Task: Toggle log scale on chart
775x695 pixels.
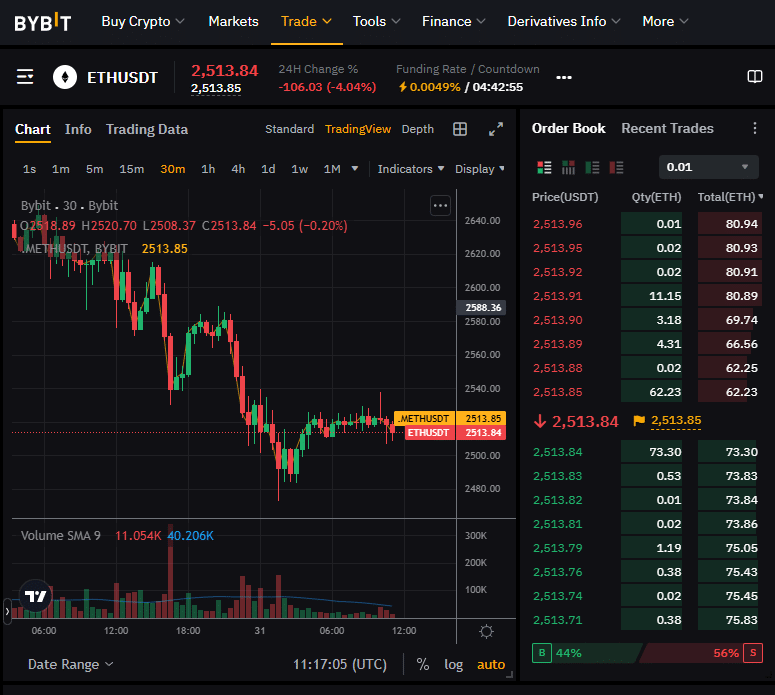Action: pos(453,664)
